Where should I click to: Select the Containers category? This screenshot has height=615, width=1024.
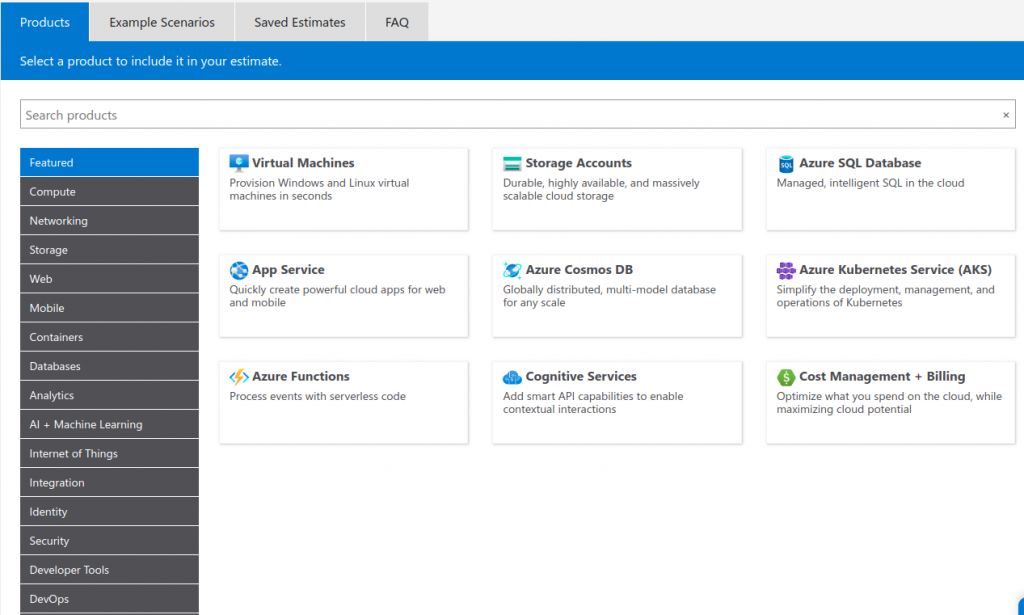pos(109,337)
